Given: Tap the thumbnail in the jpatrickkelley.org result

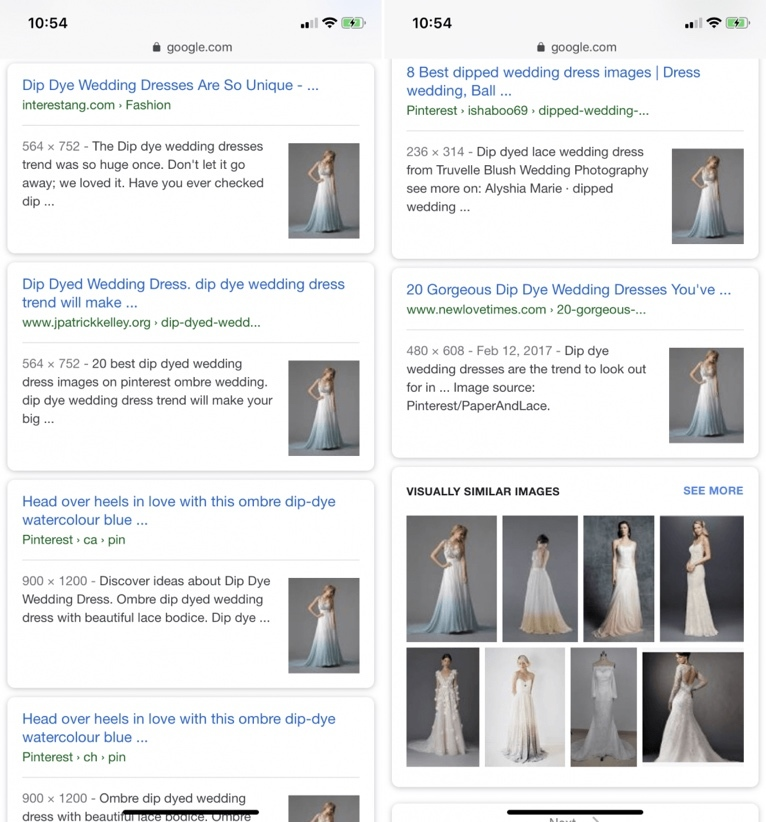Looking at the screenshot, I should coord(323,408).
